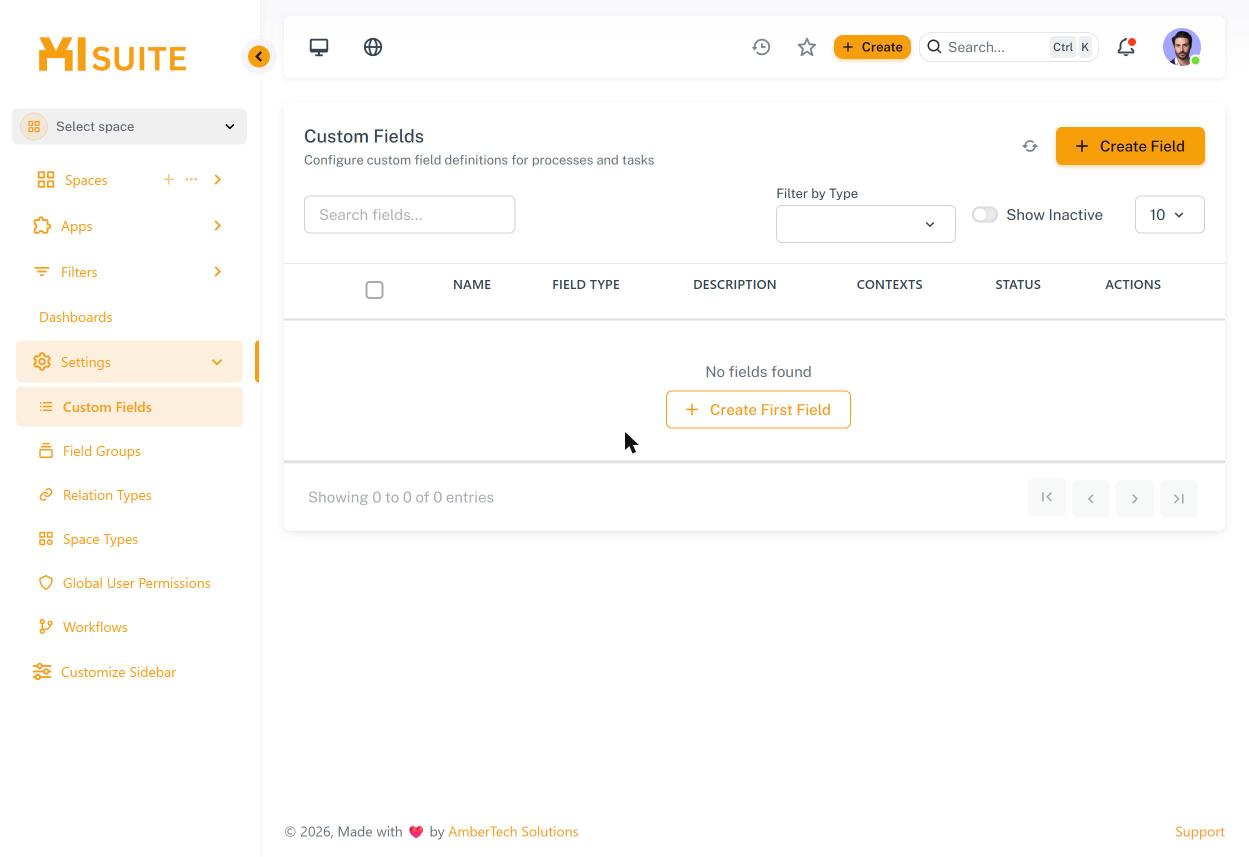The image size is (1249, 857).
Task: Click the Apps puzzle piece icon
Action: pyautogui.click(x=42, y=226)
